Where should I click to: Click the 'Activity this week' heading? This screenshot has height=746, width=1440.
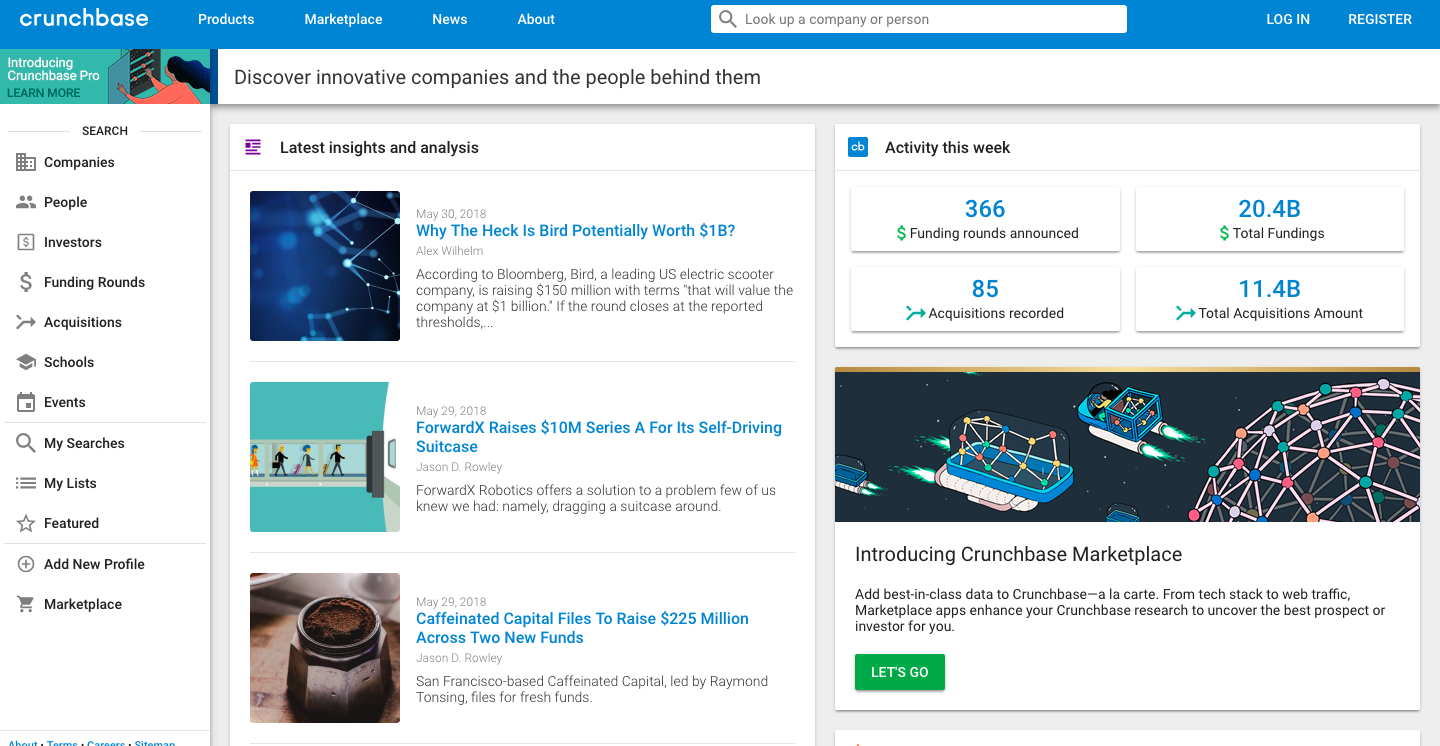[947, 147]
